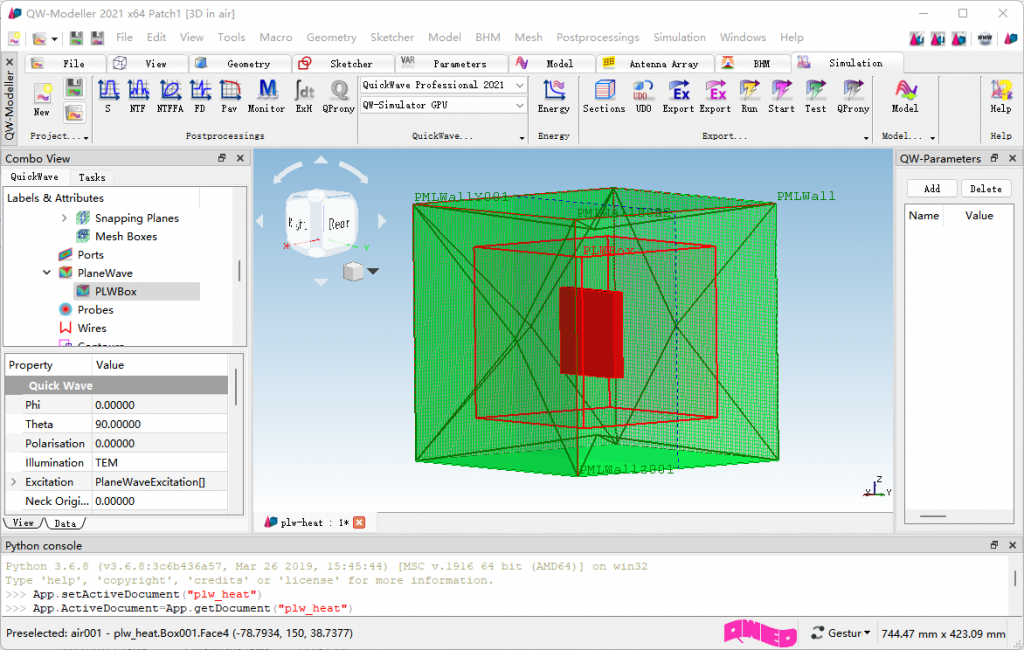The width and height of the screenshot is (1024, 650).
Task: Open the Postprocessings menu
Action: point(598,37)
